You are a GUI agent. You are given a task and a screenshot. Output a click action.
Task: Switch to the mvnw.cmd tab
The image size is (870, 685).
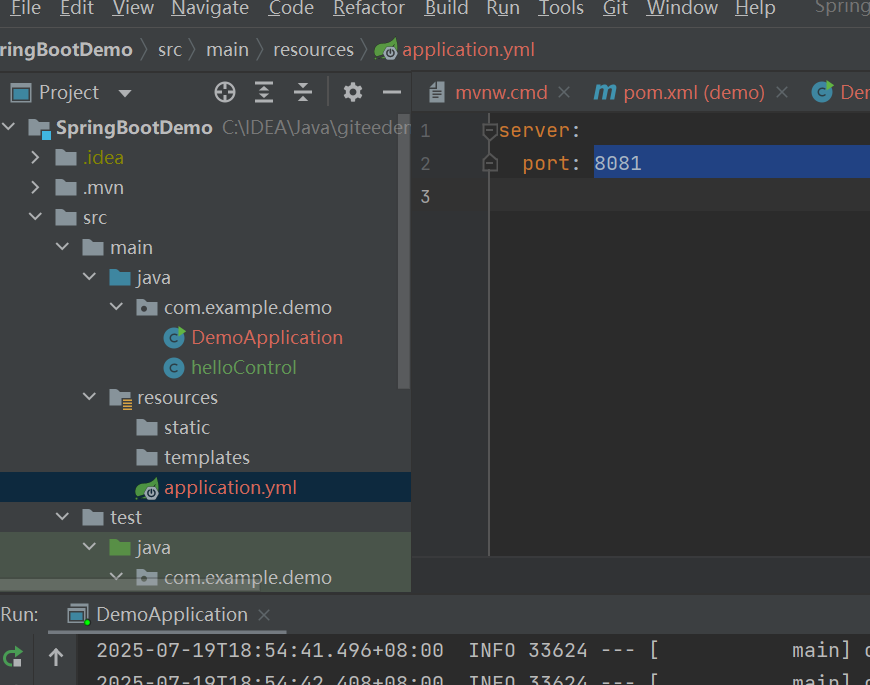coord(501,92)
